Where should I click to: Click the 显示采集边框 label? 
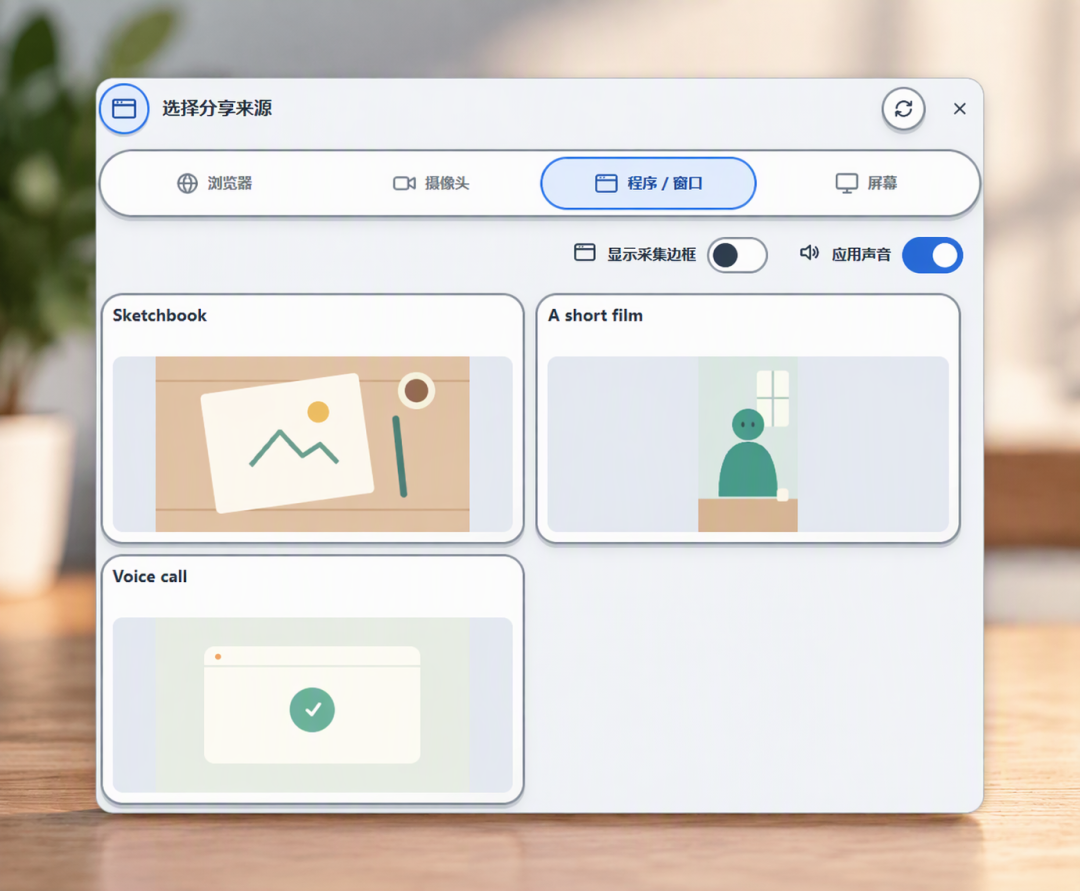652,255
